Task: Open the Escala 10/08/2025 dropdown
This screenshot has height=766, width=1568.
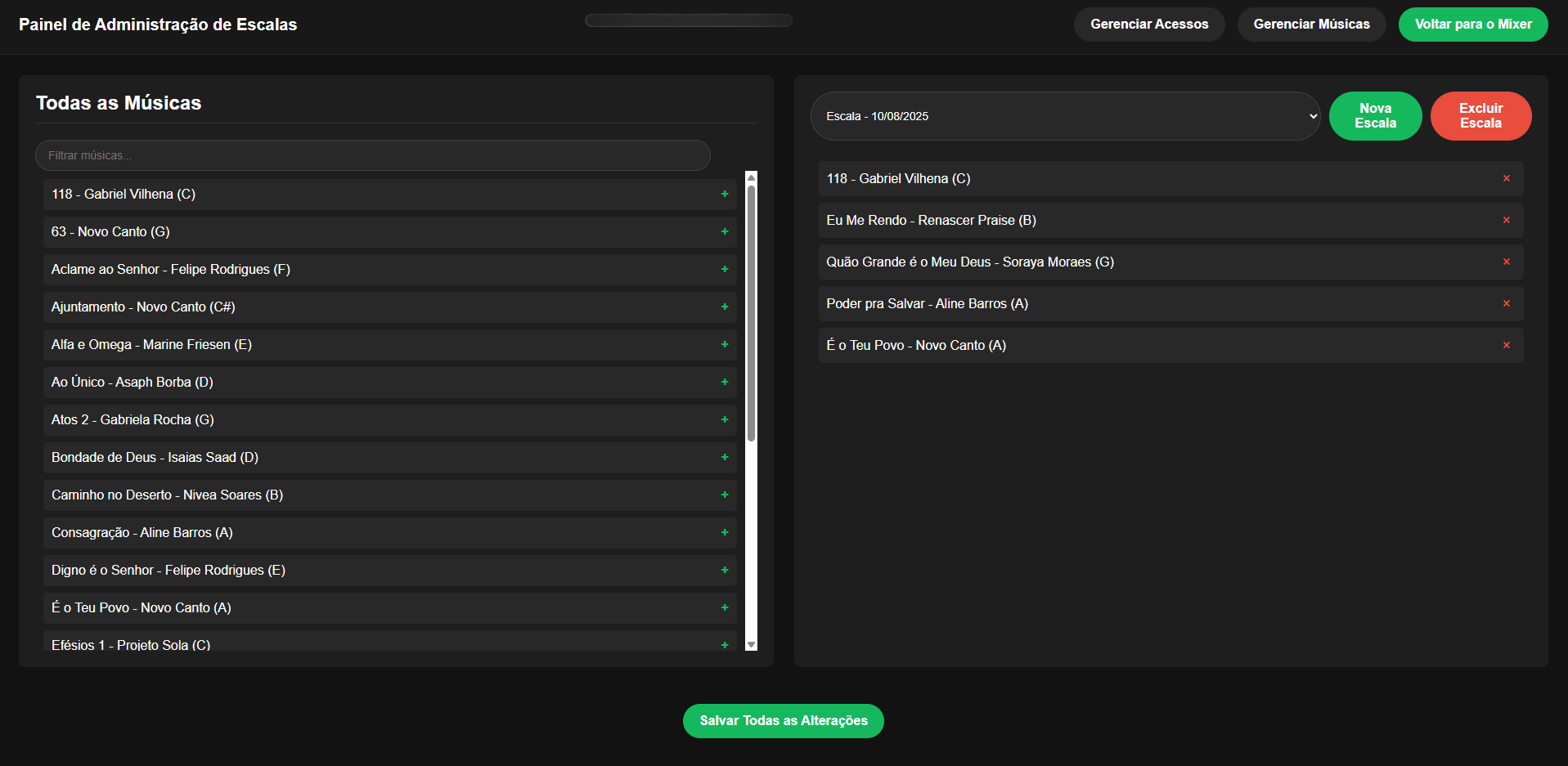Action: 1064,116
